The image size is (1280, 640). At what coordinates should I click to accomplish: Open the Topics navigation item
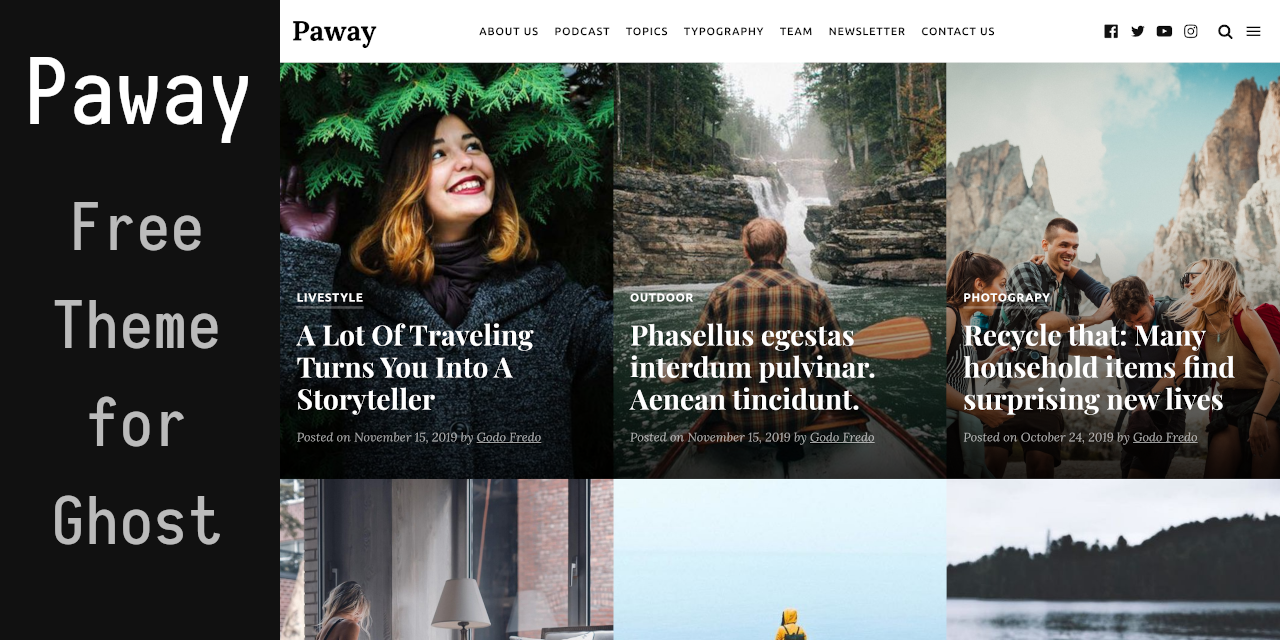(647, 31)
